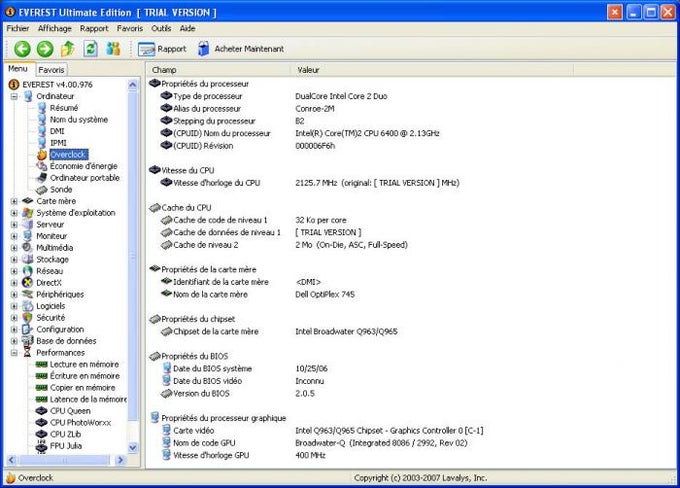Open the Outils menu
The image size is (680, 488).
pos(161,28)
